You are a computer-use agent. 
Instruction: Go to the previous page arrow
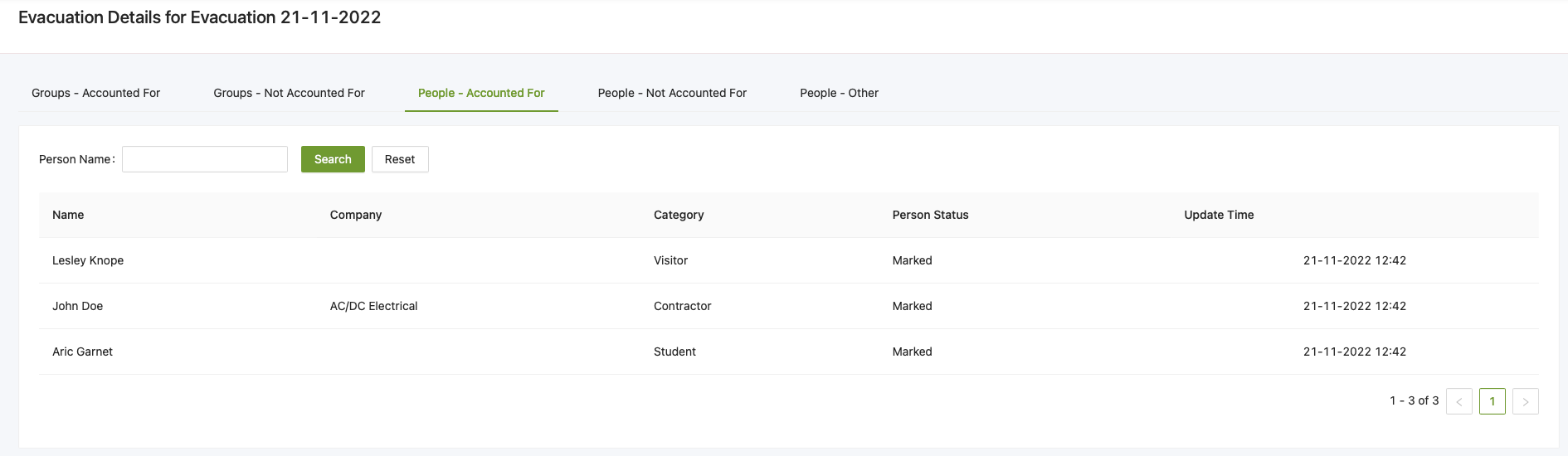click(1458, 401)
